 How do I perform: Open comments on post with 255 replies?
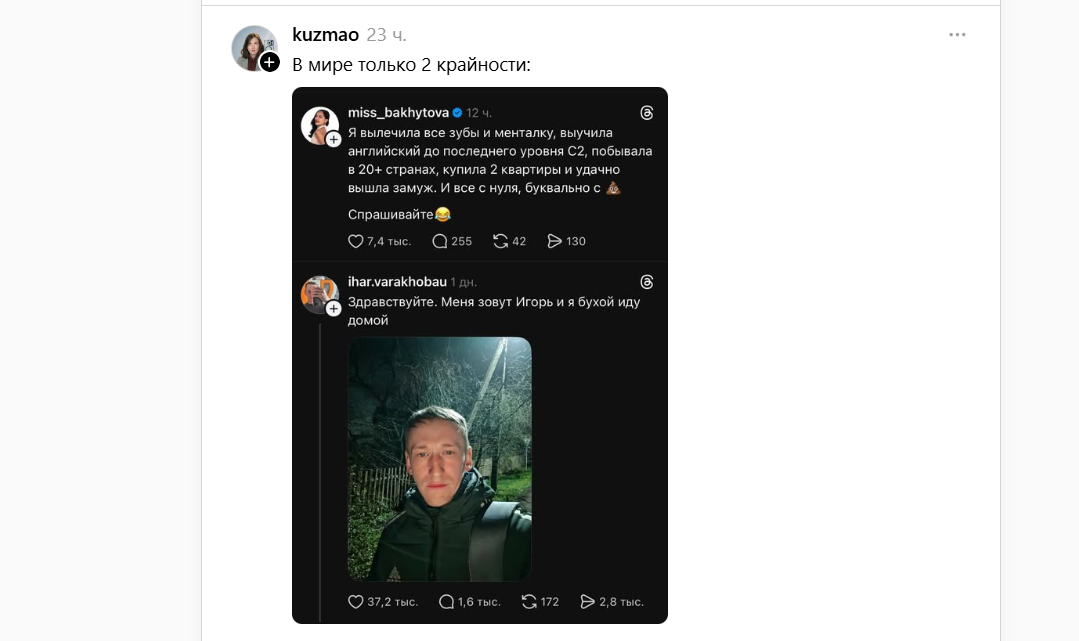coord(439,241)
